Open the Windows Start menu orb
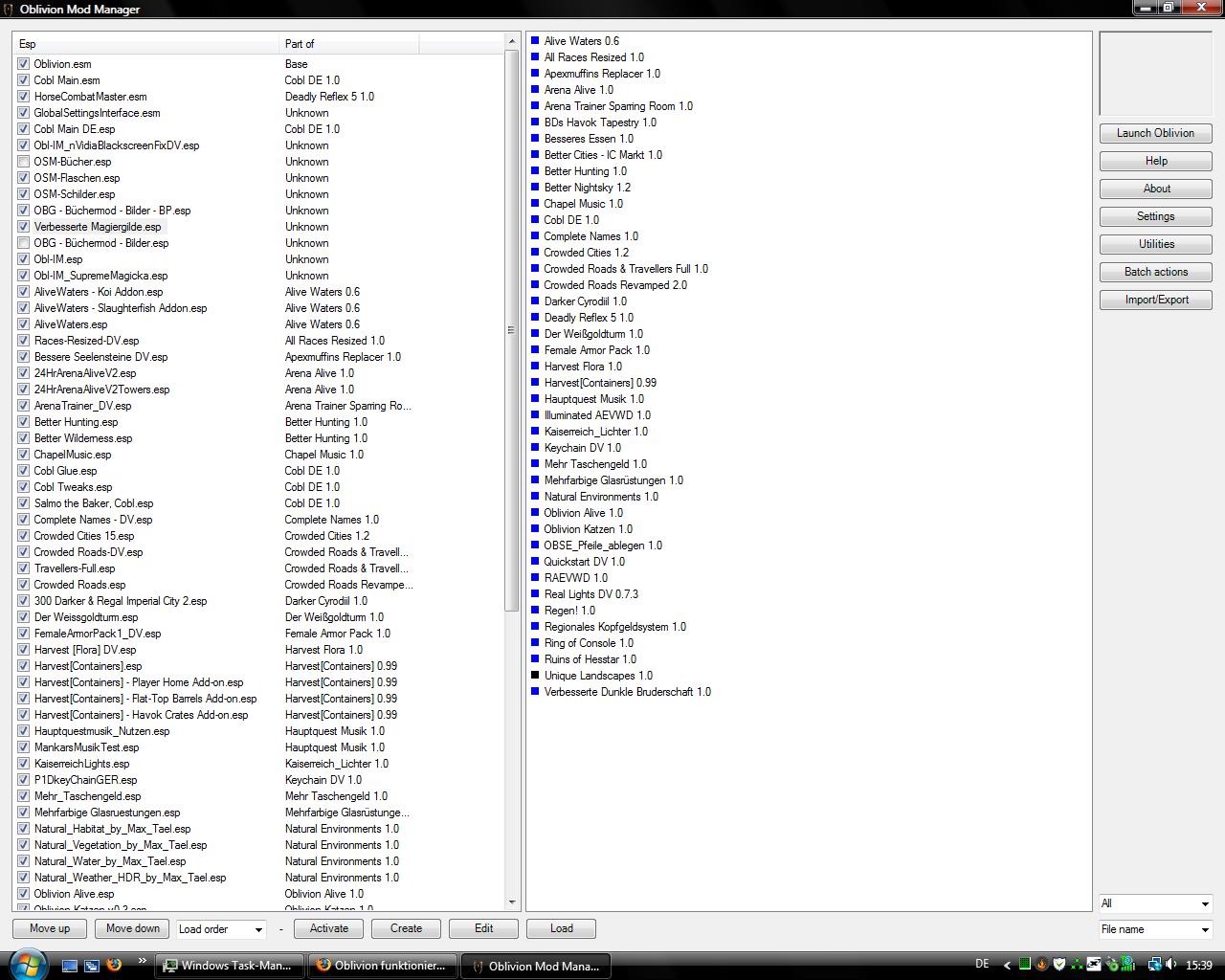1225x980 pixels. click(26, 964)
